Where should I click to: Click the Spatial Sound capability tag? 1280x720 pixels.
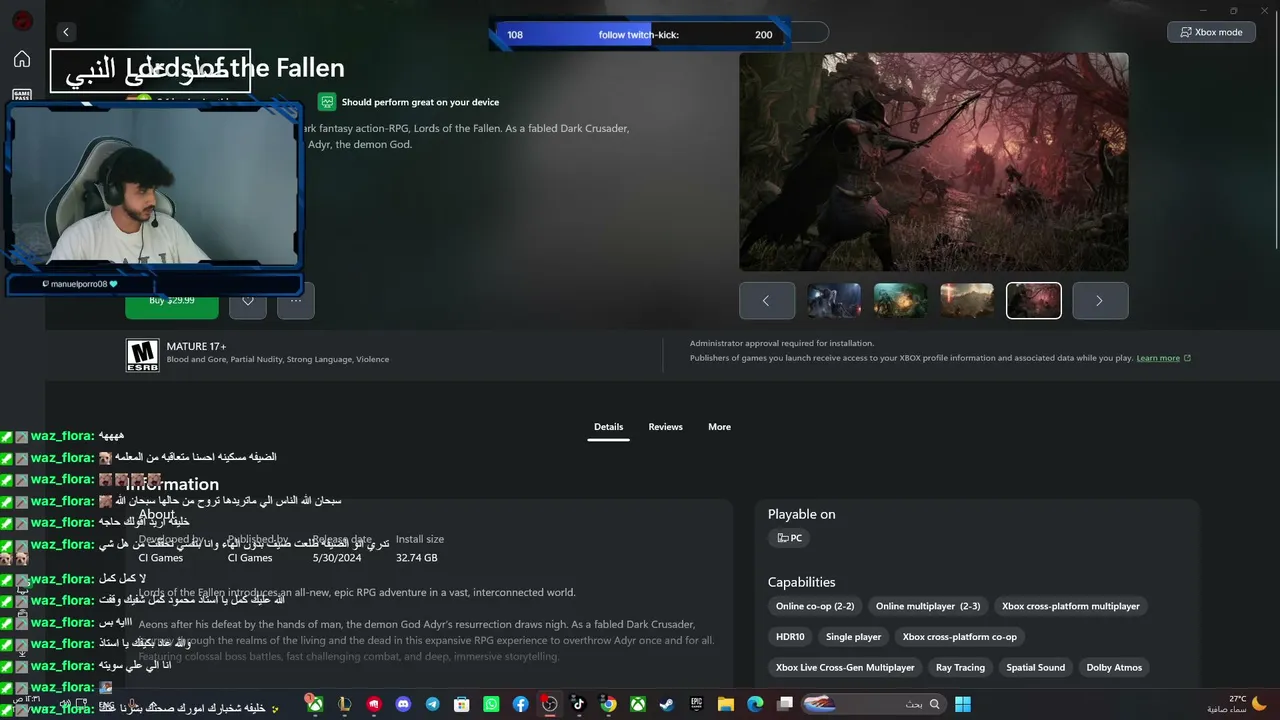[x=1036, y=668]
